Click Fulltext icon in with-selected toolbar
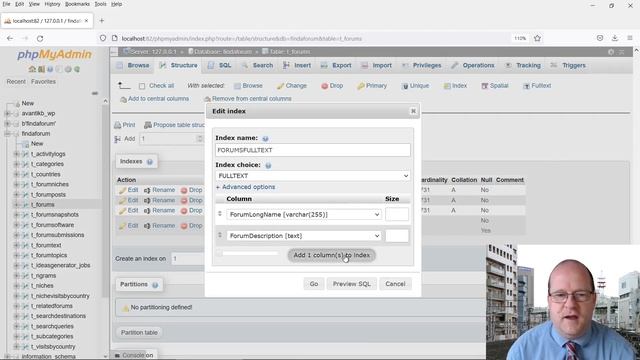The image size is (640, 360). coord(527,86)
